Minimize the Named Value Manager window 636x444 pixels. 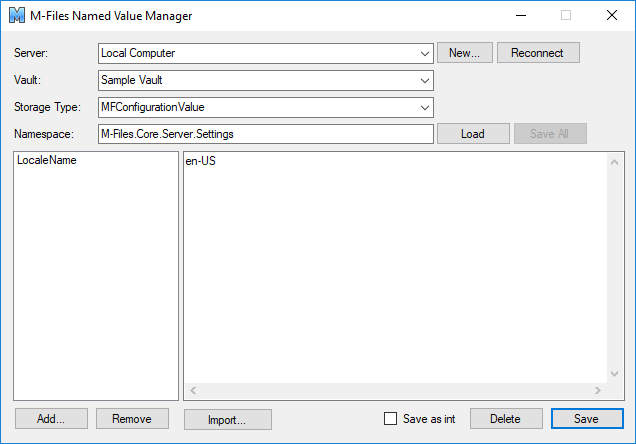pos(521,15)
